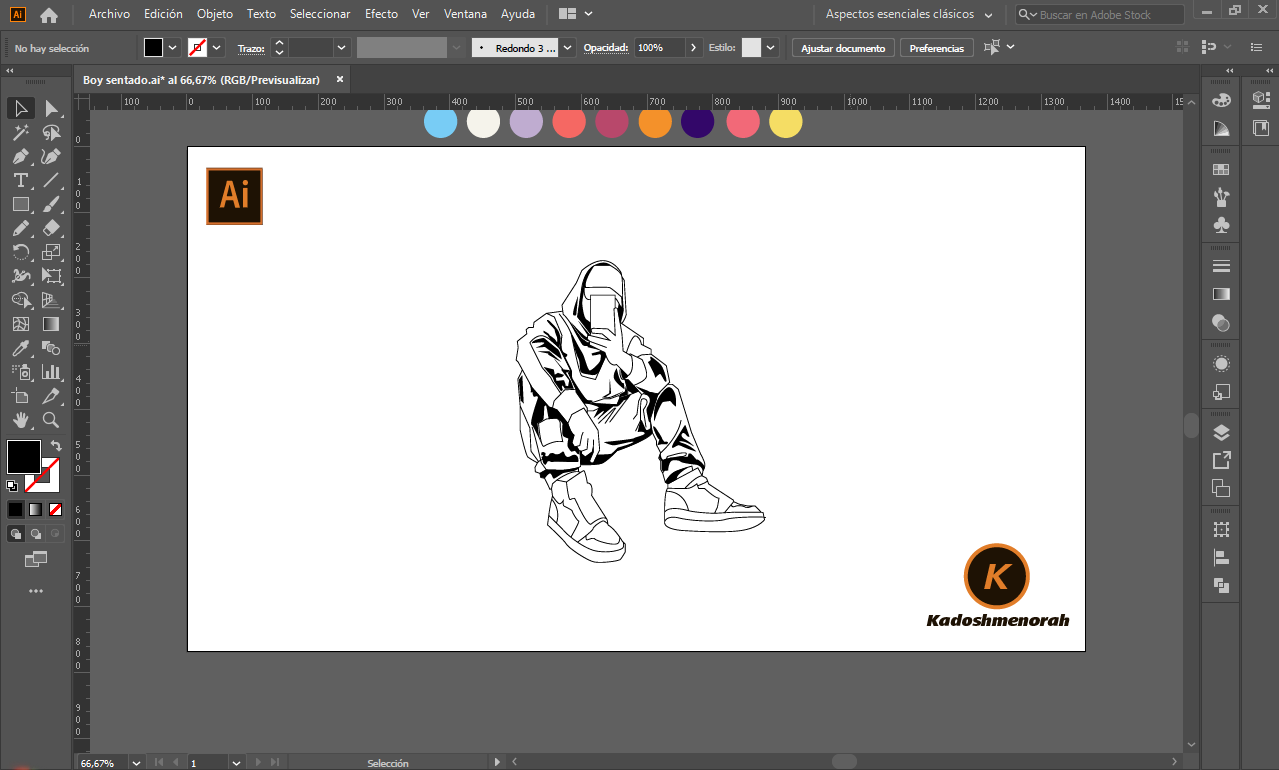Viewport: 1279px width, 770px height.
Task: Change the screen mode
Action: [36, 559]
